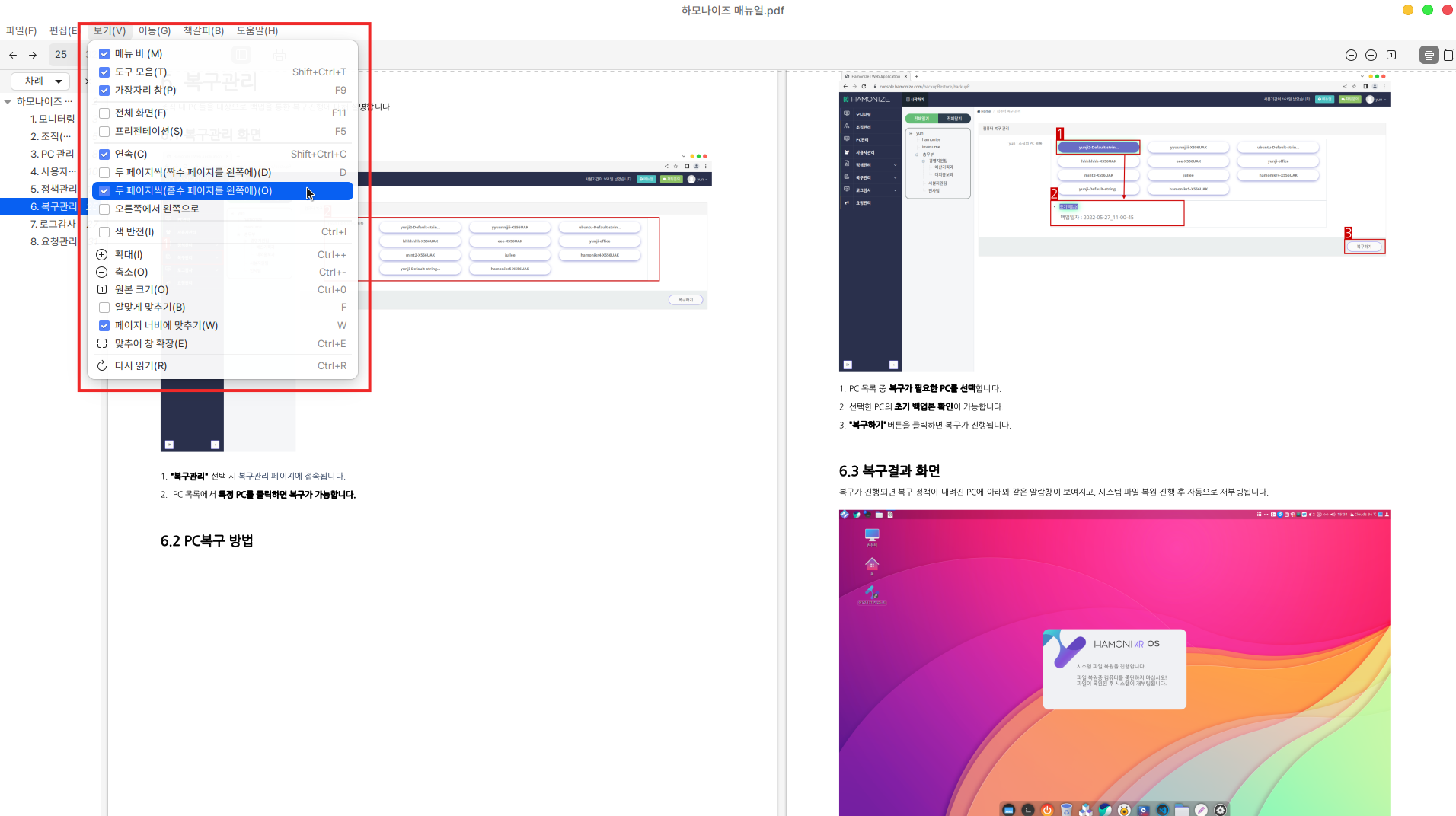This screenshot has height=816, width=1456.
Task: Open the 이동(G) menu
Action: [x=155, y=30]
